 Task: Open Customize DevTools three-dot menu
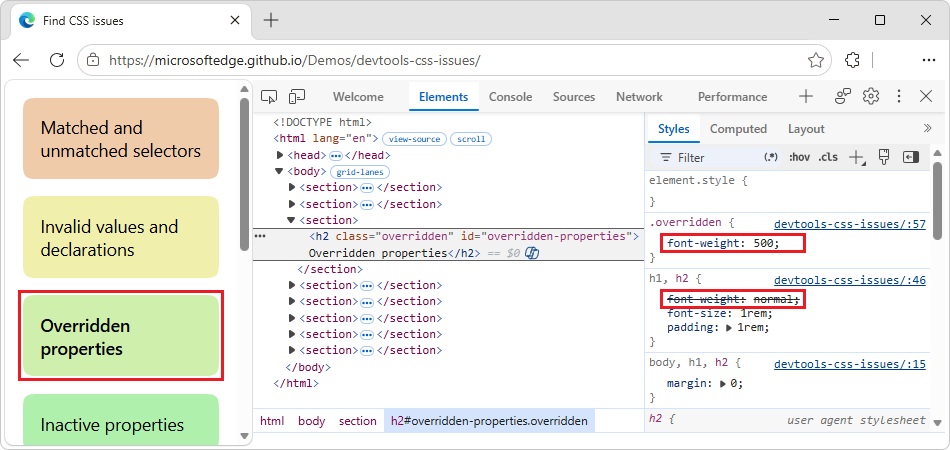[x=899, y=96]
